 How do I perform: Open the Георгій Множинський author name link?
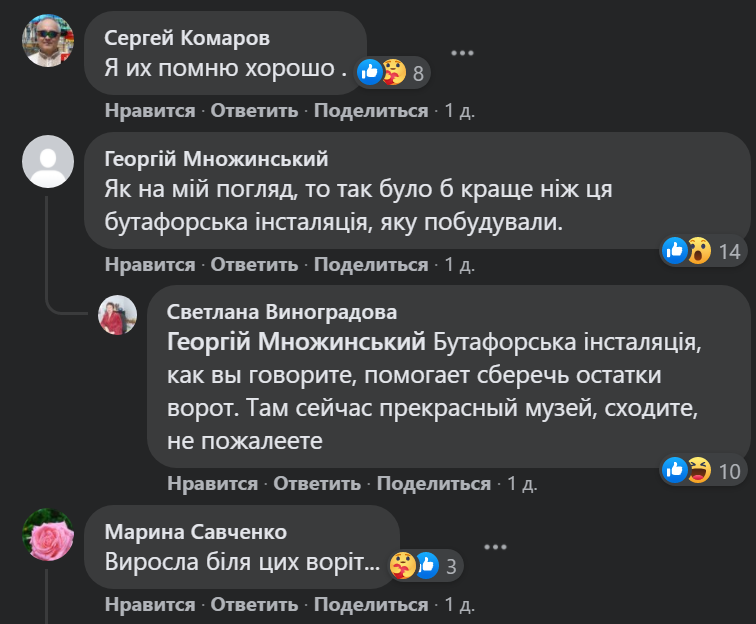point(216,160)
